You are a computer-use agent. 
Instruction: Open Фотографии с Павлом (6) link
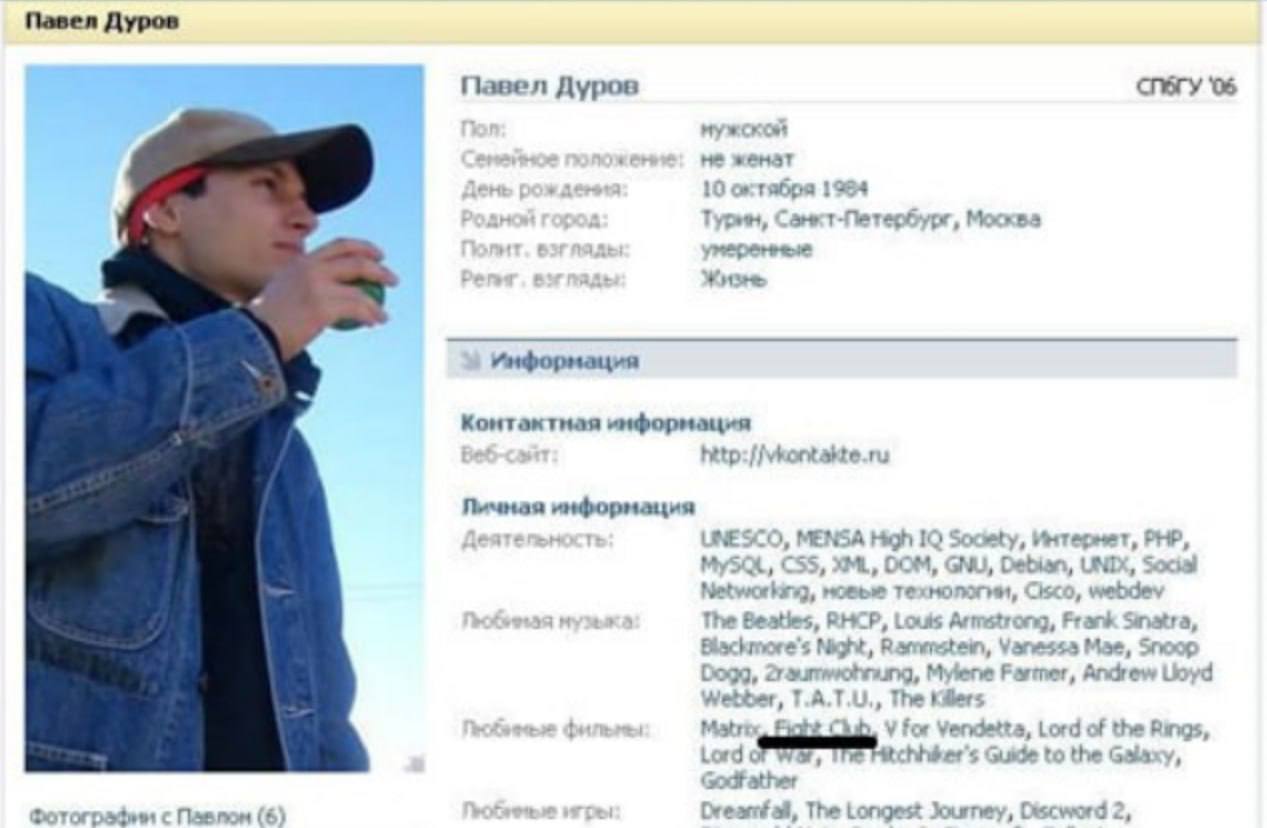coord(157,816)
